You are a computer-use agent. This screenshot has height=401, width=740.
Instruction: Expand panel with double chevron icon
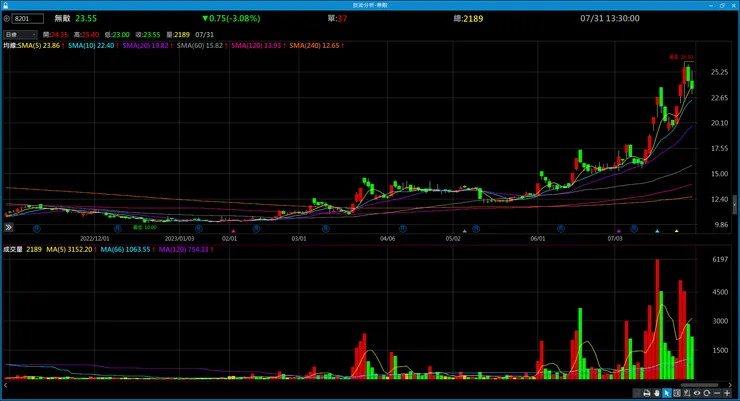point(8,227)
